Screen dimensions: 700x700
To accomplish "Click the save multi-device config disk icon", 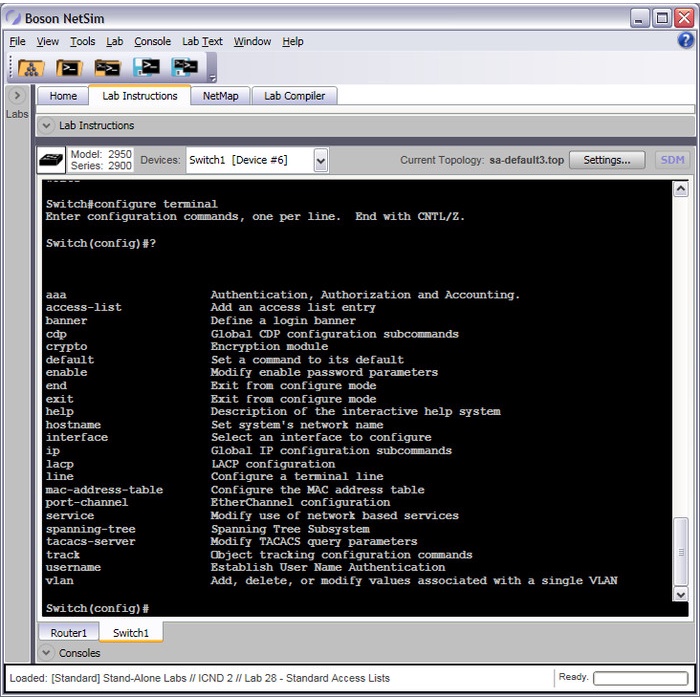I will click(185, 68).
